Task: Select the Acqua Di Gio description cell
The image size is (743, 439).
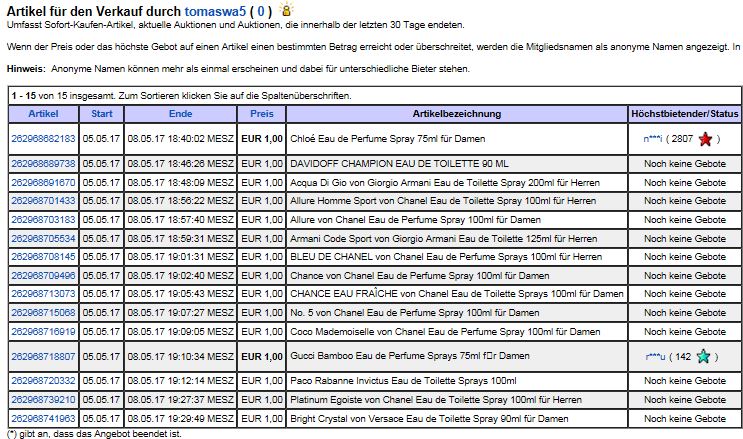Action: click(x=457, y=183)
